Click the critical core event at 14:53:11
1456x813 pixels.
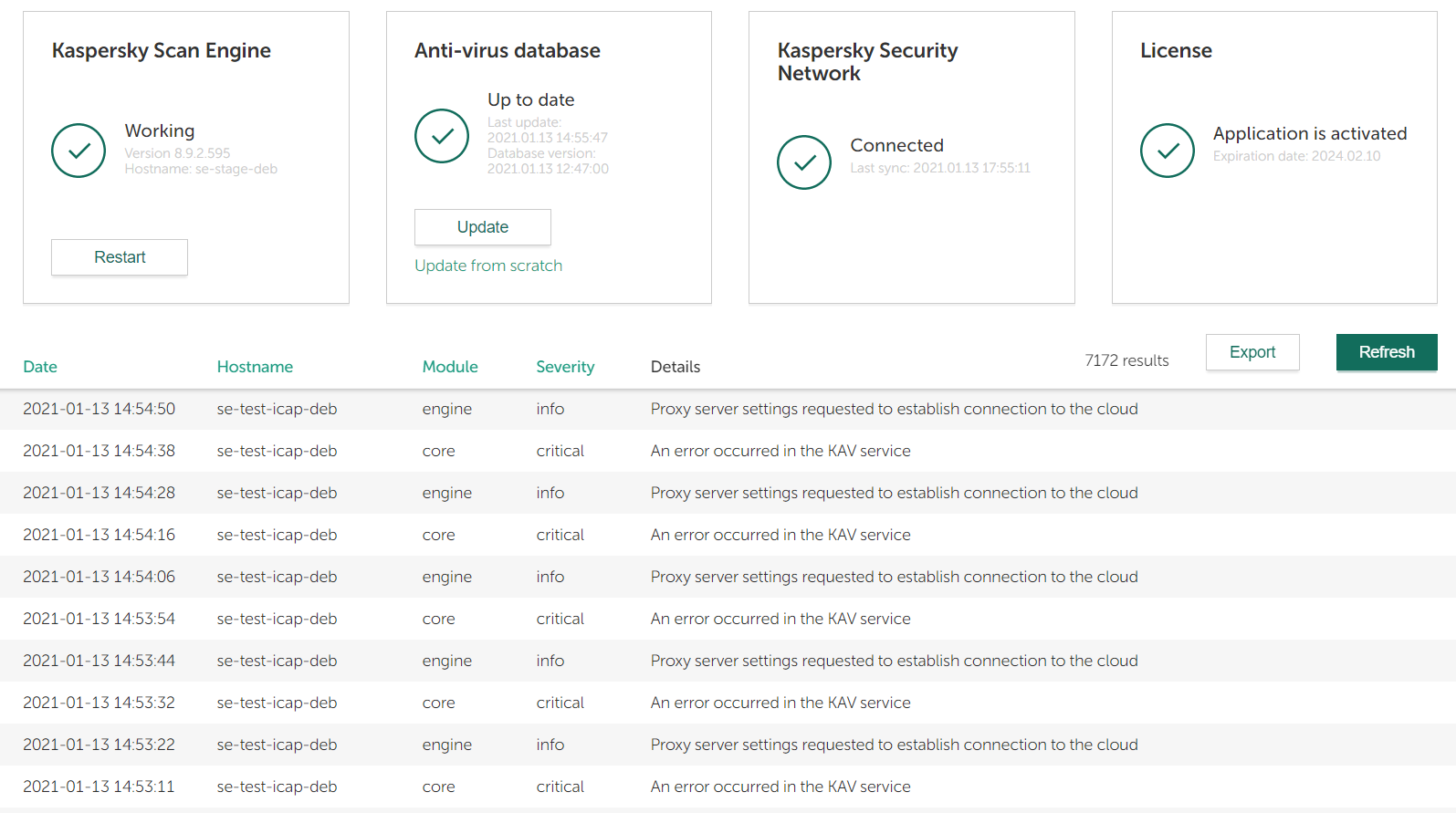99,787
